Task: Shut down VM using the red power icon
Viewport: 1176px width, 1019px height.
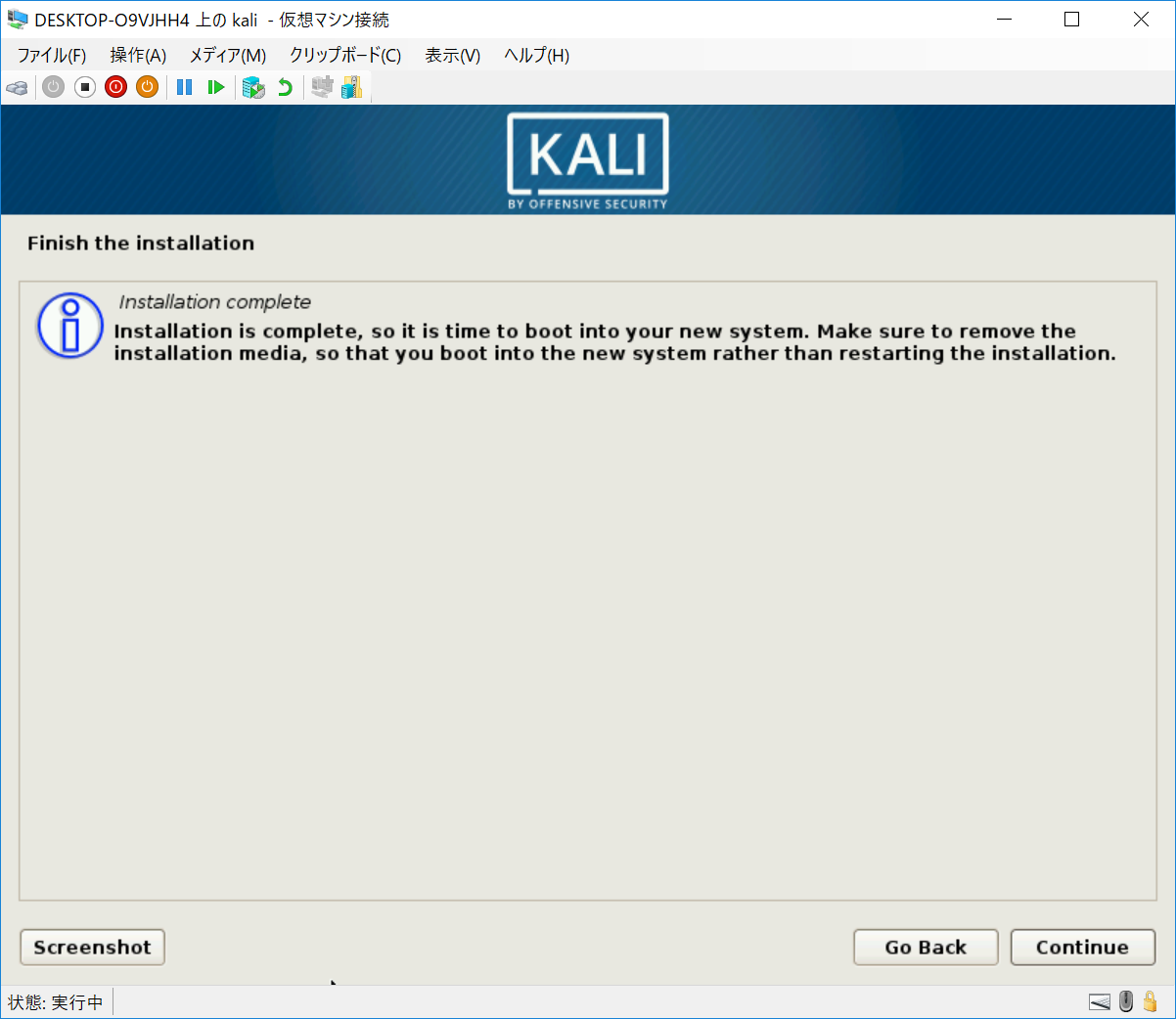Action: click(116, 87)
